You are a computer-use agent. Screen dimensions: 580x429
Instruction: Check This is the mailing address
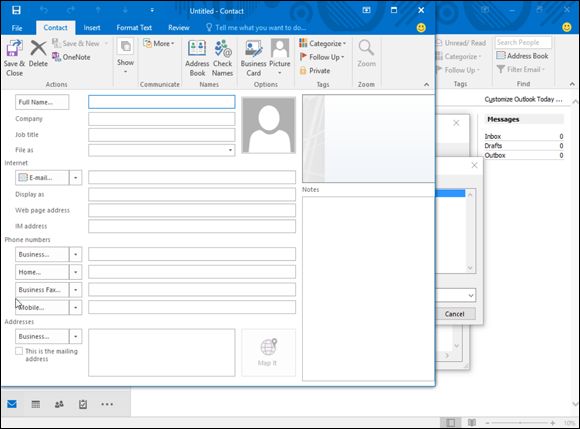click(19, 351)
